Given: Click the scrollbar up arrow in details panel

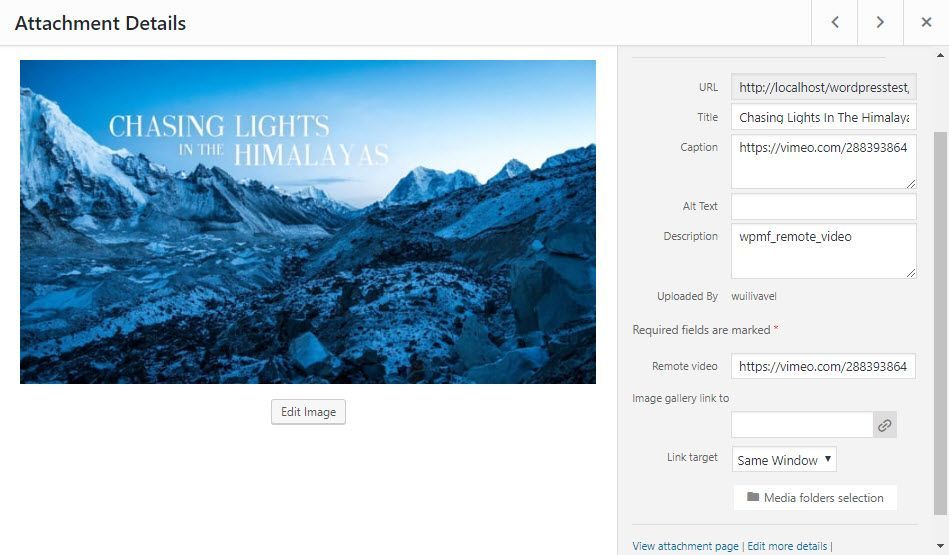Looking at the screenshot, I should pyautogui.click(x=941, y=55).
